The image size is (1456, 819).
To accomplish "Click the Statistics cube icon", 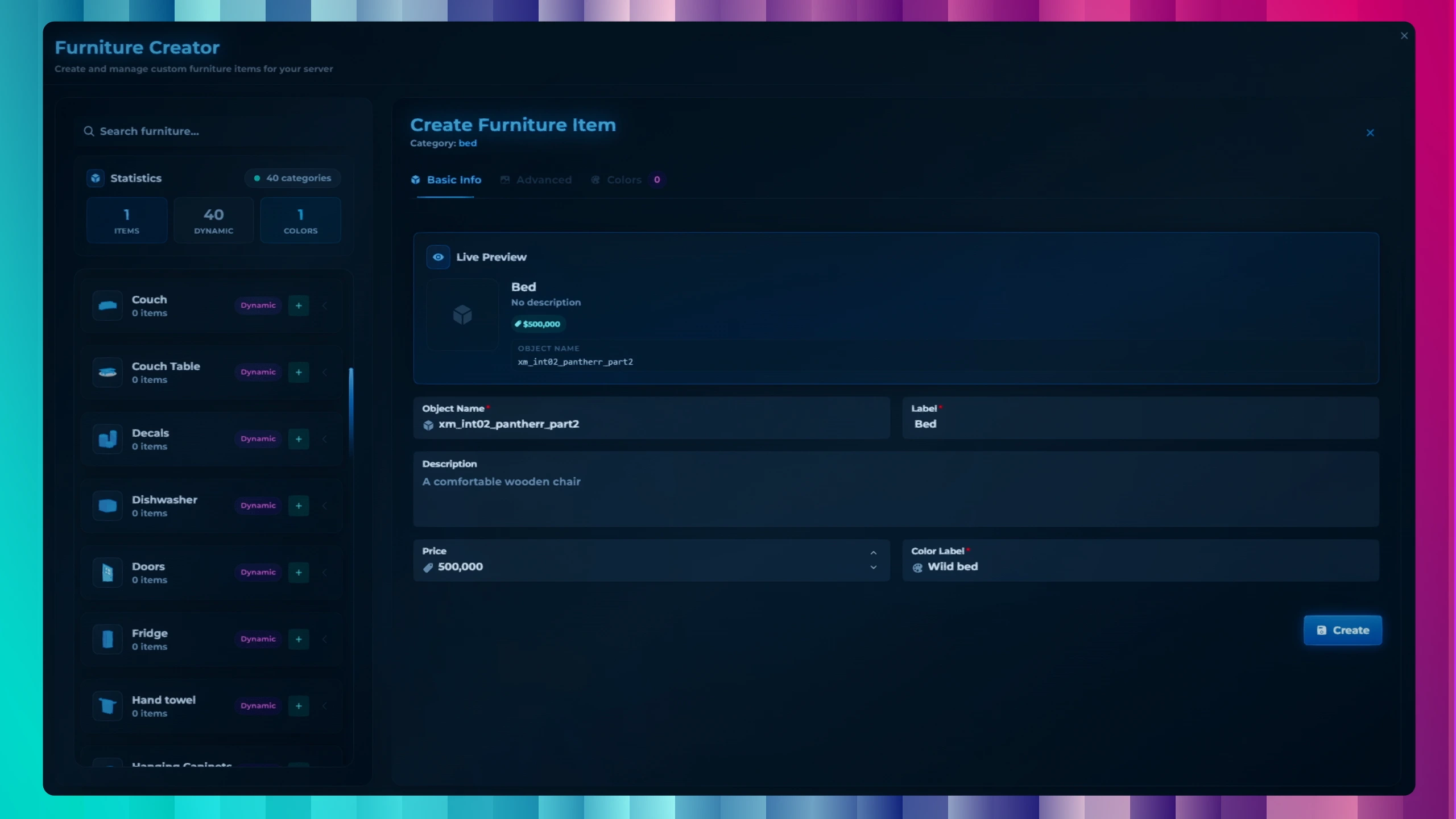I will pyautogui.click(x=96, y=178).
